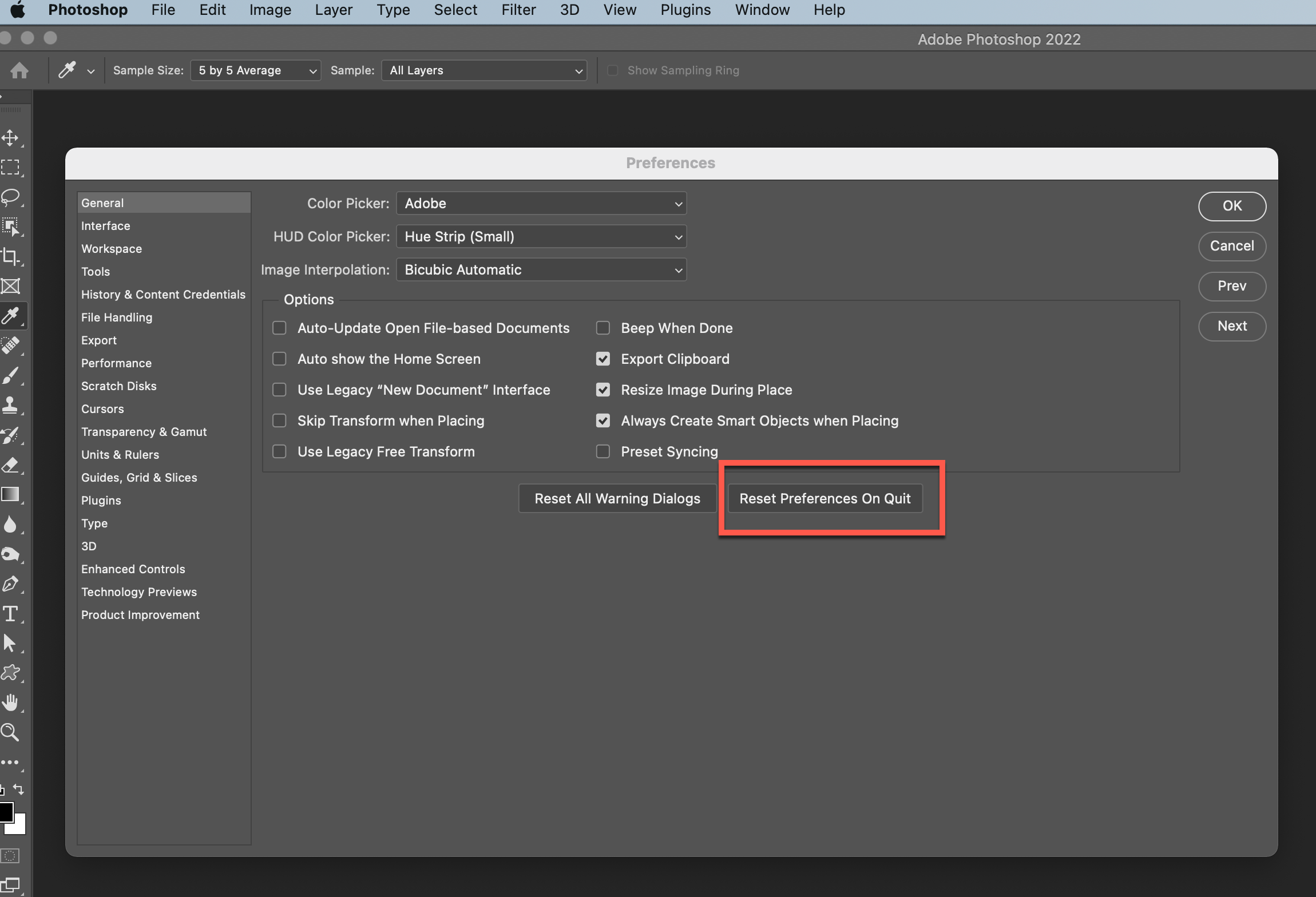
Task: Enable Auto show the Home Screen
Action: click(280, 359)
